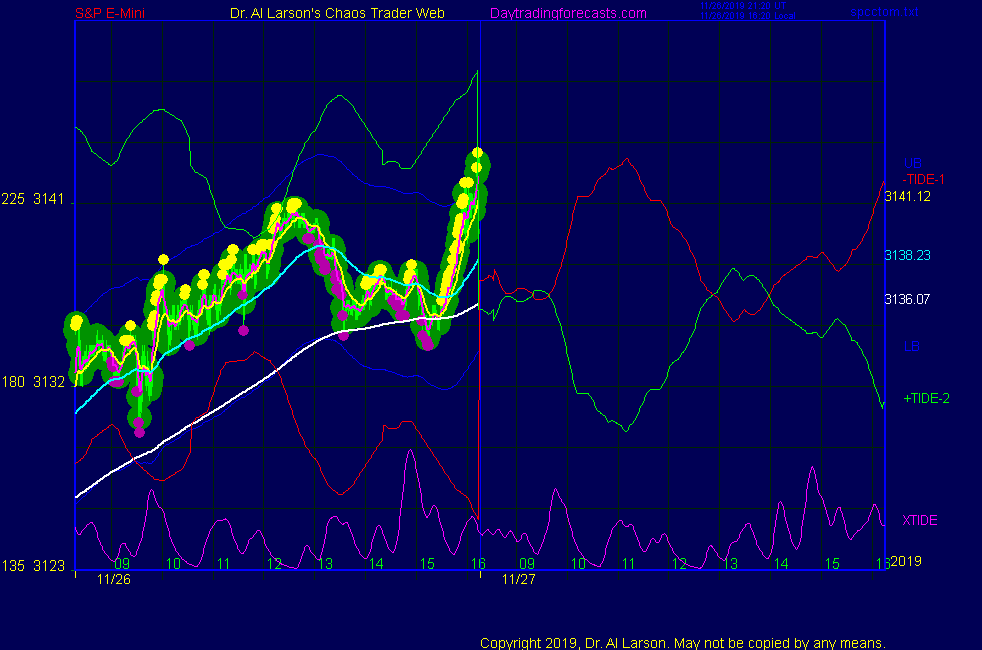Click the '11/26/2019 16:20 Local' timestamp
982x650 pixels.
pos(748,16)
